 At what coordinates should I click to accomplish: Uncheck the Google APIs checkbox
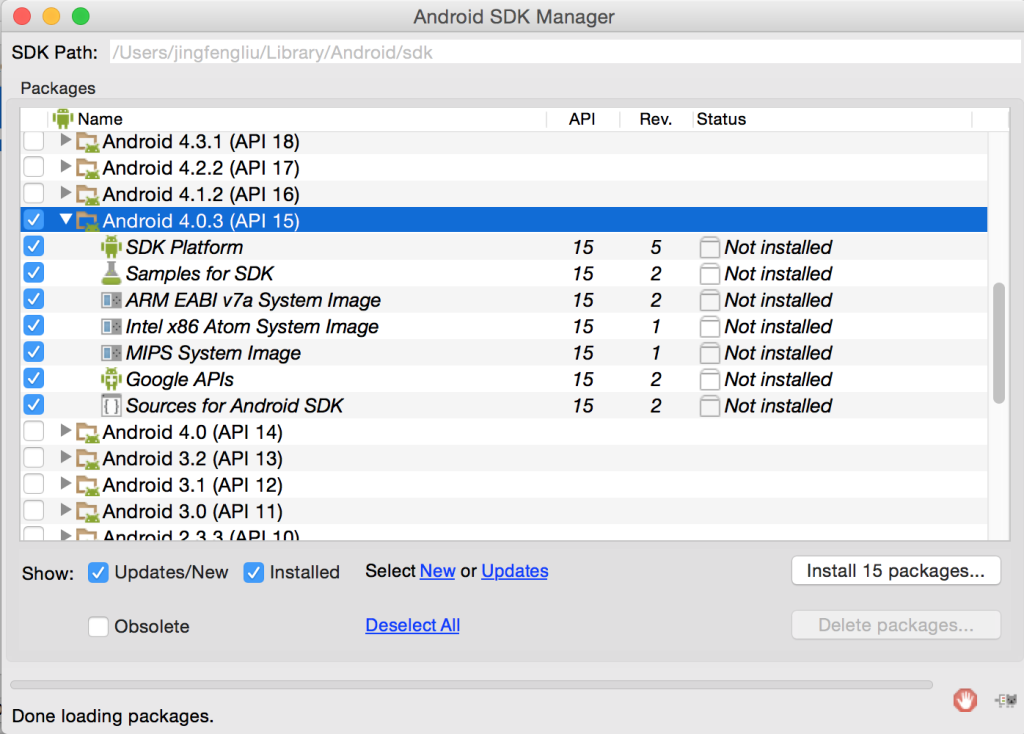tap(33, 379)
